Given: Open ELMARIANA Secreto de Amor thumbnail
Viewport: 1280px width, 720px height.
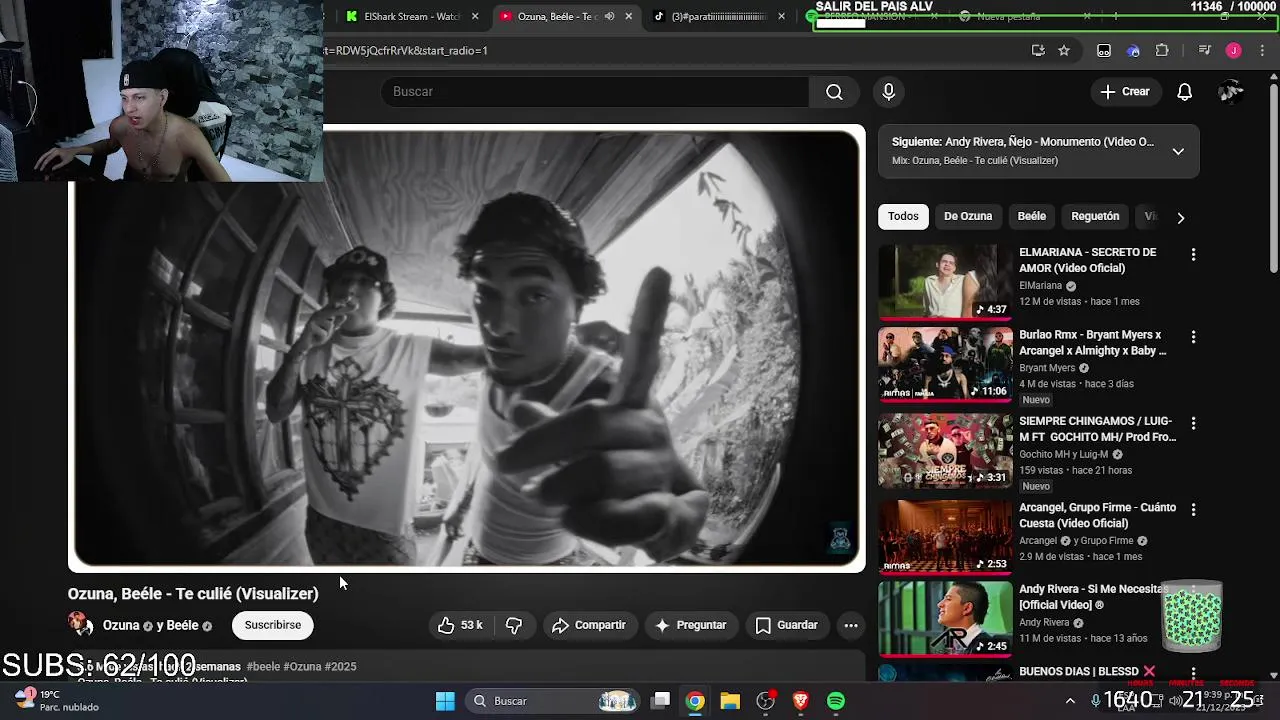Looking at the screenshot, I should pos(945,282).
